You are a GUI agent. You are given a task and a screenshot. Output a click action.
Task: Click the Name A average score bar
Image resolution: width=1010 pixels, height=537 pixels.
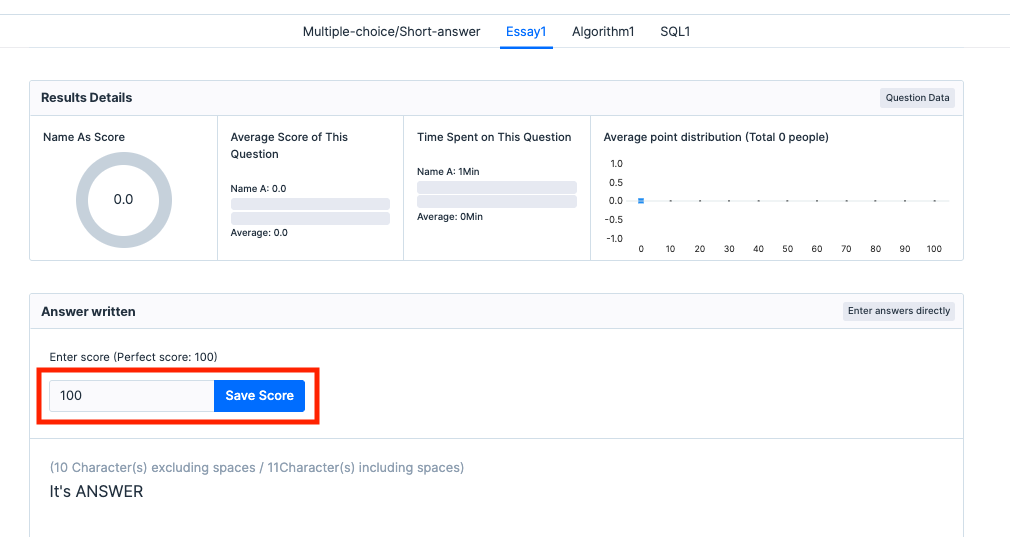[x=310, y=204]
